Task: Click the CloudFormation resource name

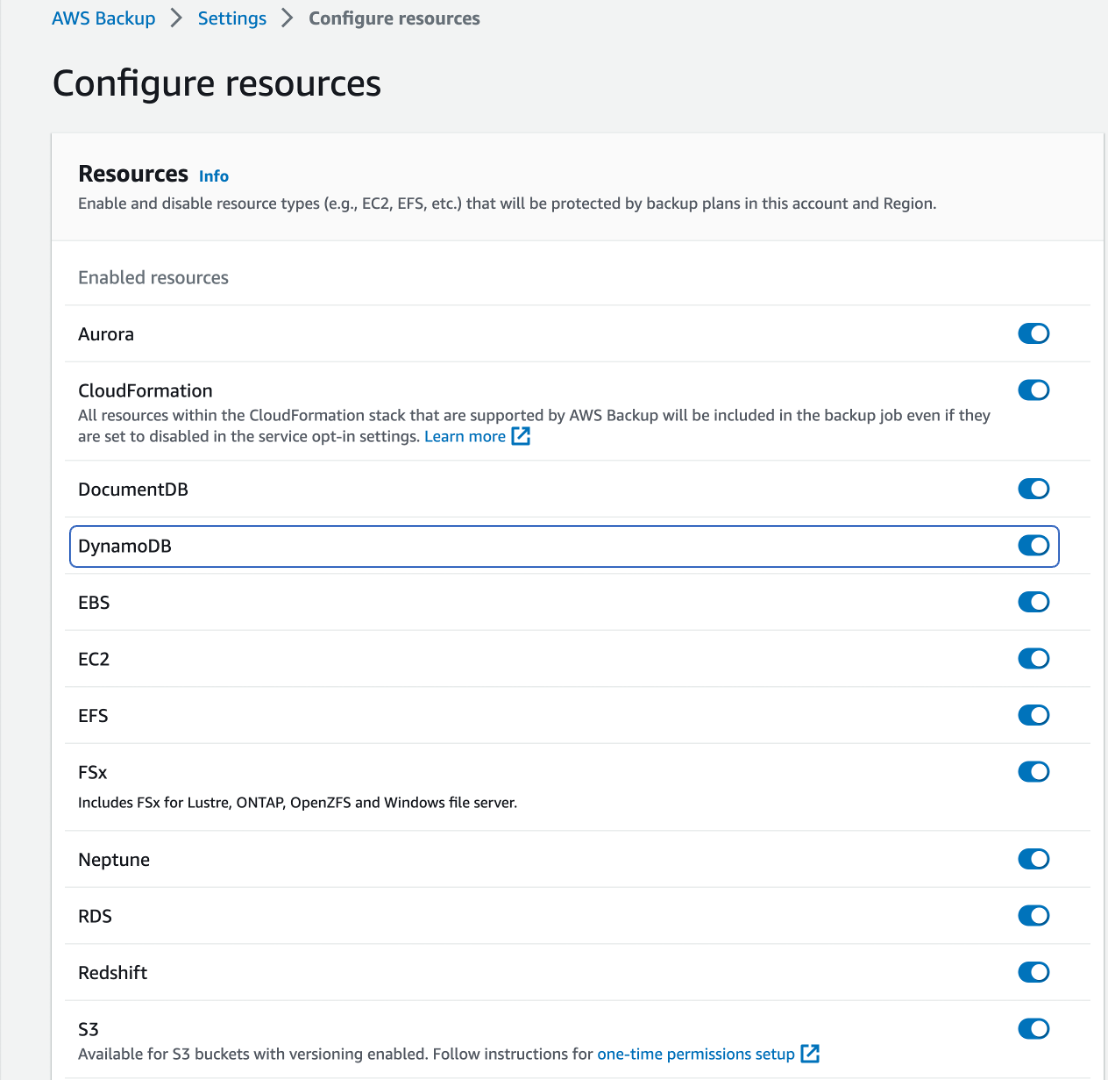Action: 145,391
